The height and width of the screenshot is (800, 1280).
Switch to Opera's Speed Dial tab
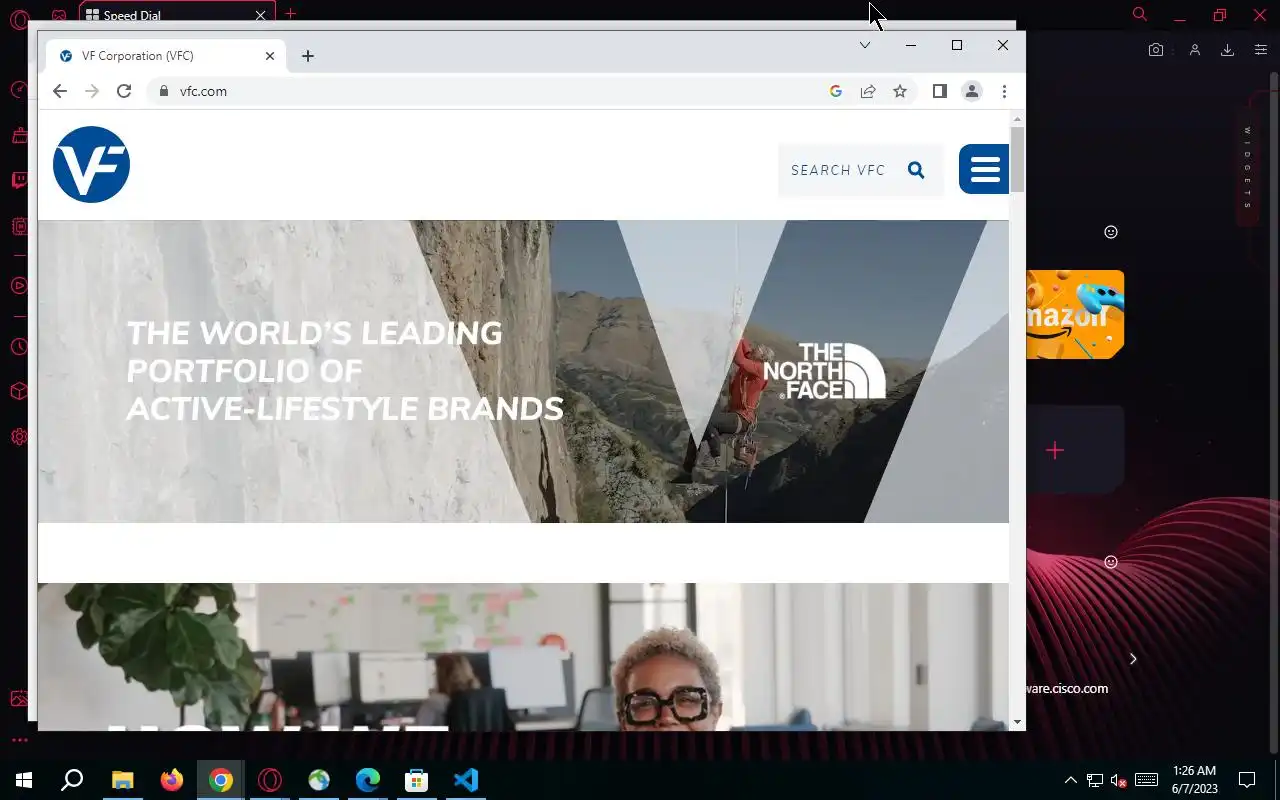(x=175, y=15)
